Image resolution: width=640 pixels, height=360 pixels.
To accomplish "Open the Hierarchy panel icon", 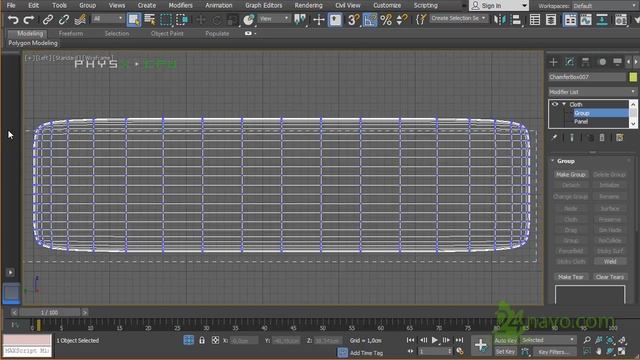I will pyautogui.click(x=585, y=62).
